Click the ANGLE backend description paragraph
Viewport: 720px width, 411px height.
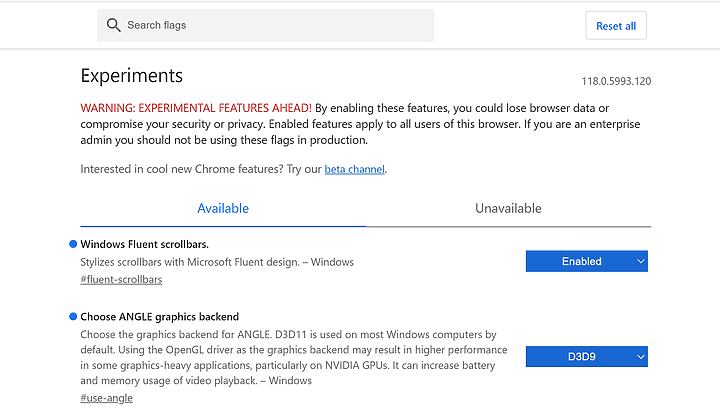(294, 358)
